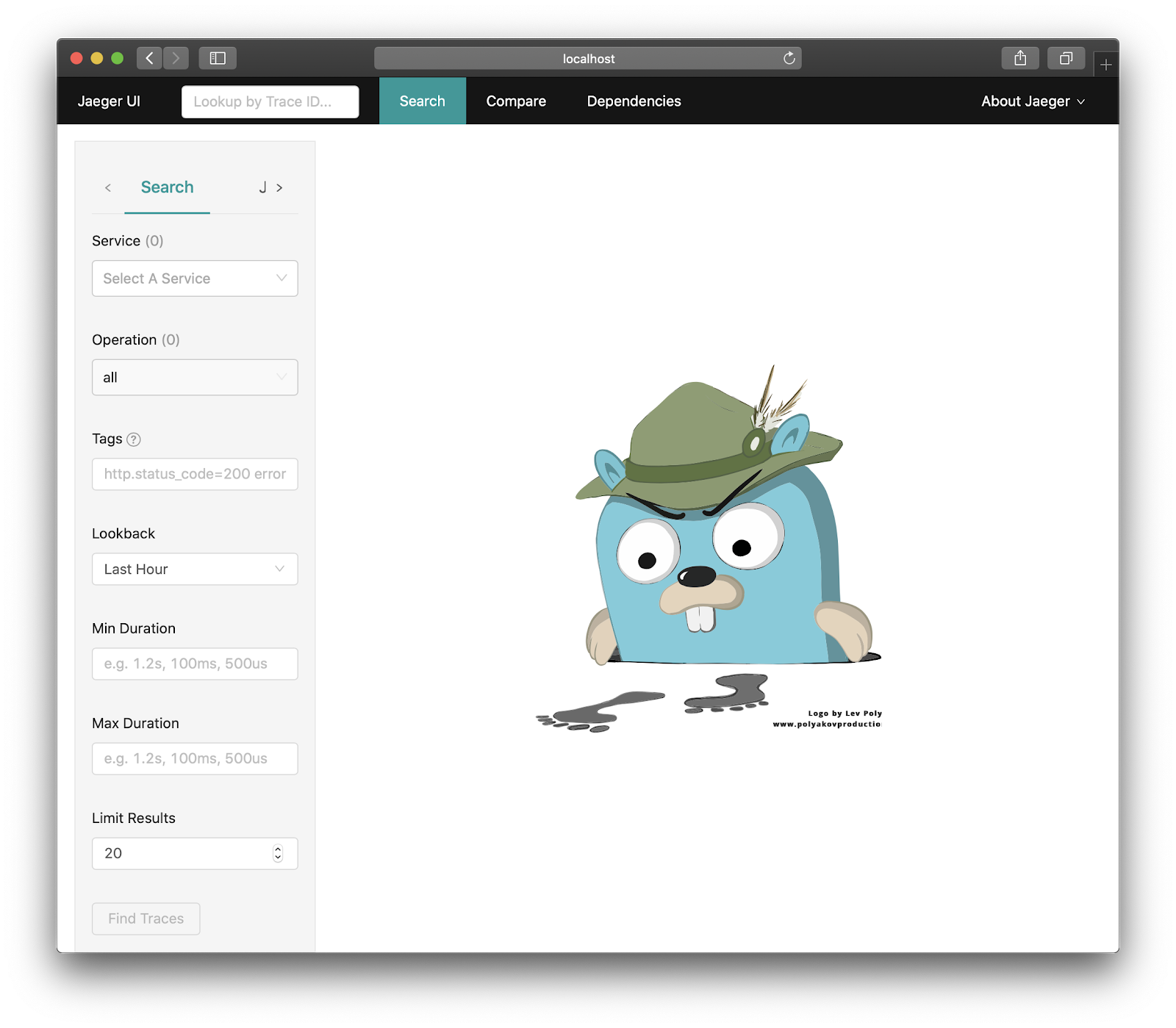
Task: Expand the About Jaeger dropdown
Action: coord(1033,101)
